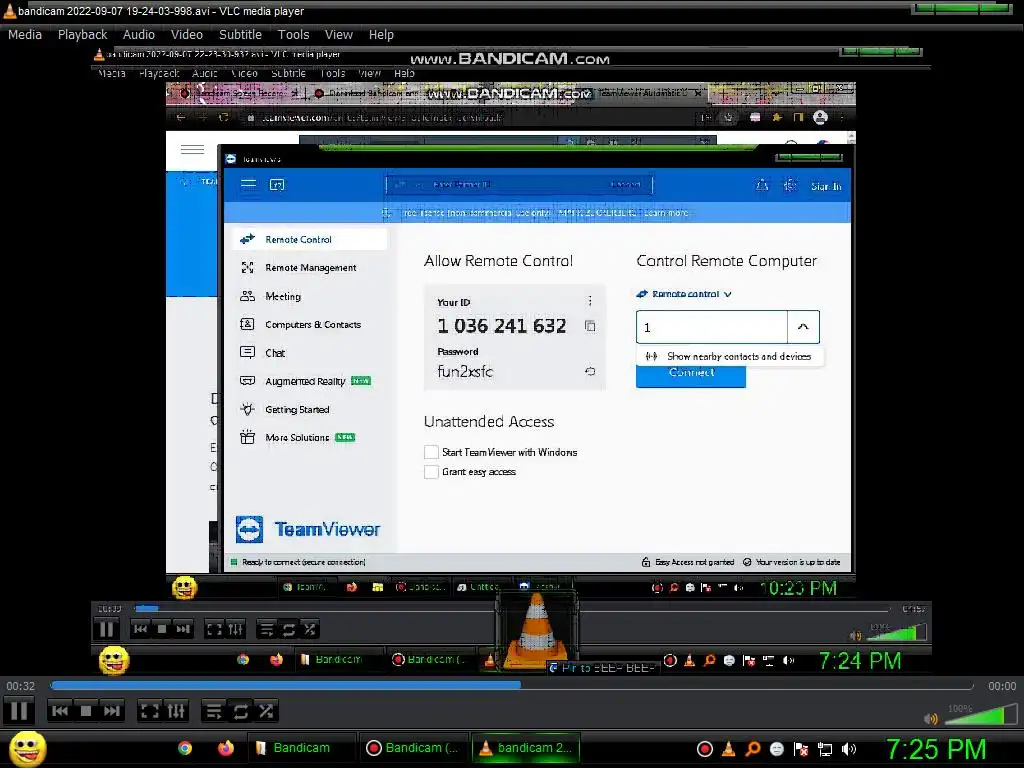The width and height of the screenshot is (1024, 768).
Task: Open the Subtitle menu
Action: [240, 35]
